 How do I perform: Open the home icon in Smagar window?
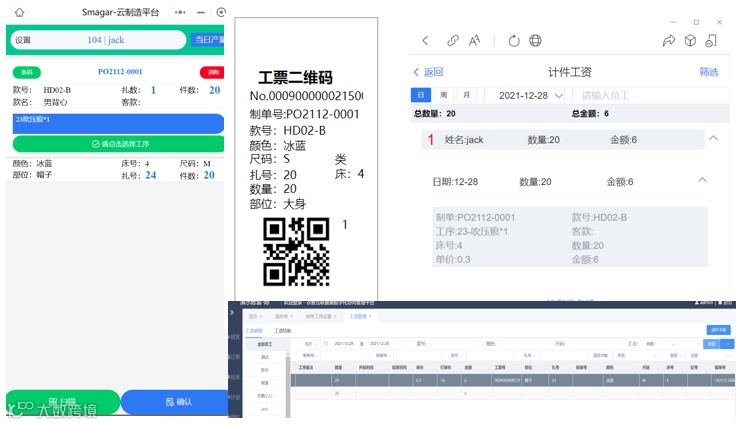(x=19, y=12)
